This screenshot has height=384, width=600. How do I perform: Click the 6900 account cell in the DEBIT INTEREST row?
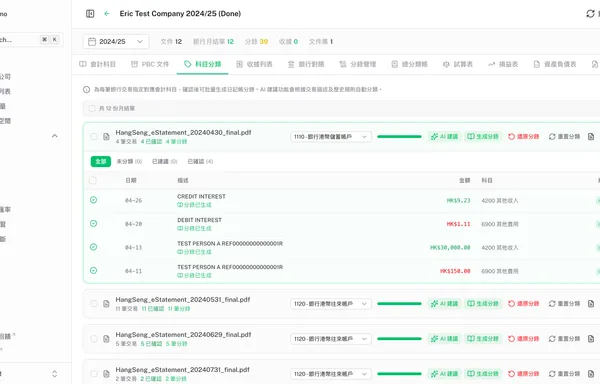pos(500,224)
